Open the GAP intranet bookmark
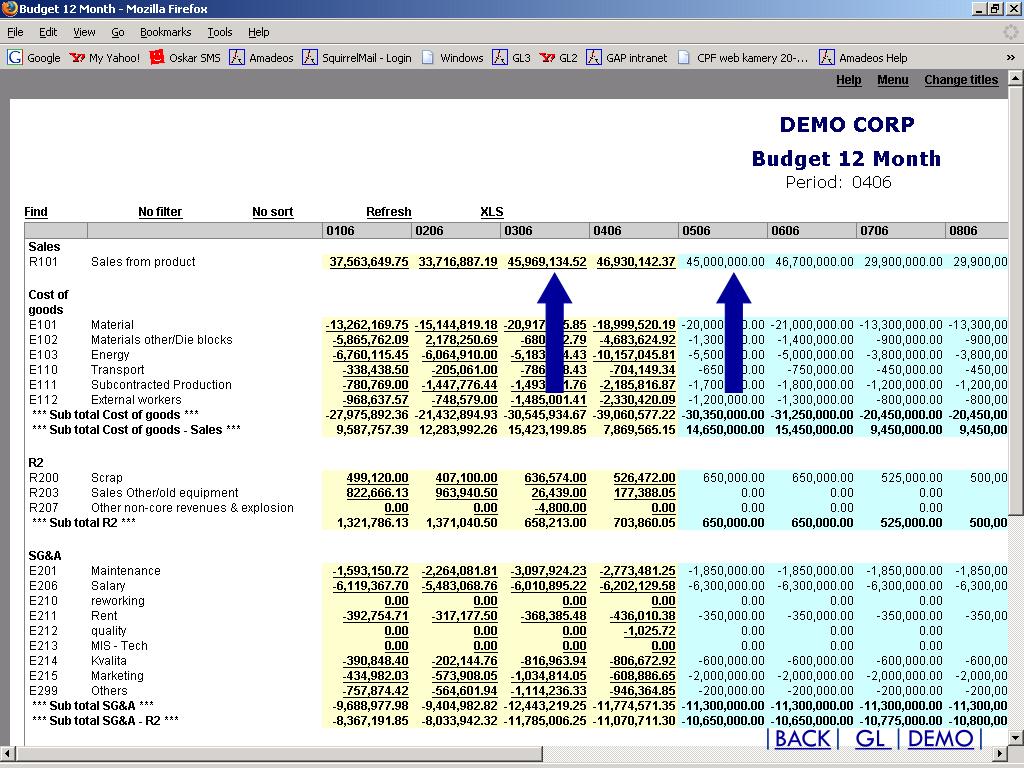1024x768 pixels. tap(627, 57)
